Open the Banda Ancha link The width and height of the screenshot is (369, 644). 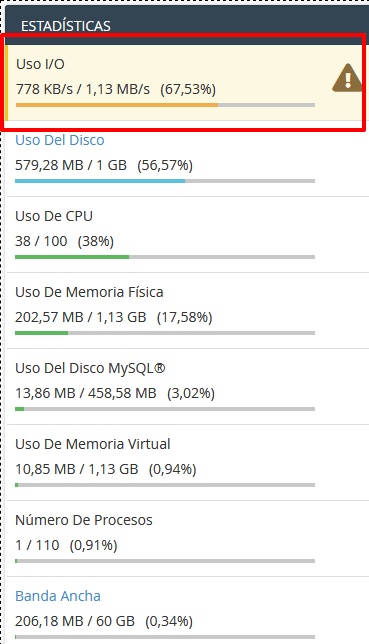point(58,596)
